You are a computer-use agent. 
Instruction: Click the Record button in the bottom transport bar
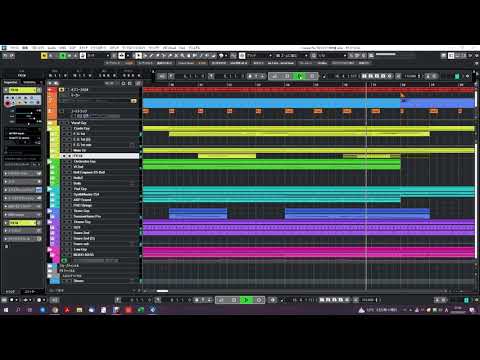[259, 300]
